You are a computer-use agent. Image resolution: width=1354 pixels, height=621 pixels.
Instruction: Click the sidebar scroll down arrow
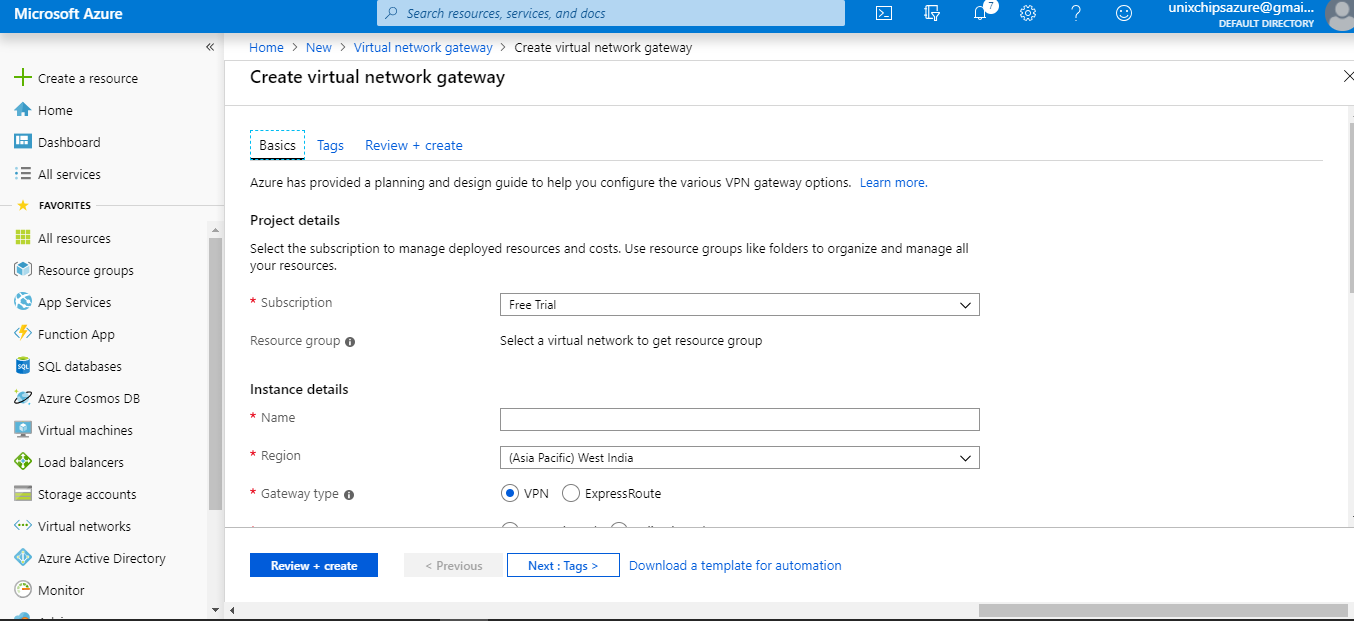(x=215, y=609)
